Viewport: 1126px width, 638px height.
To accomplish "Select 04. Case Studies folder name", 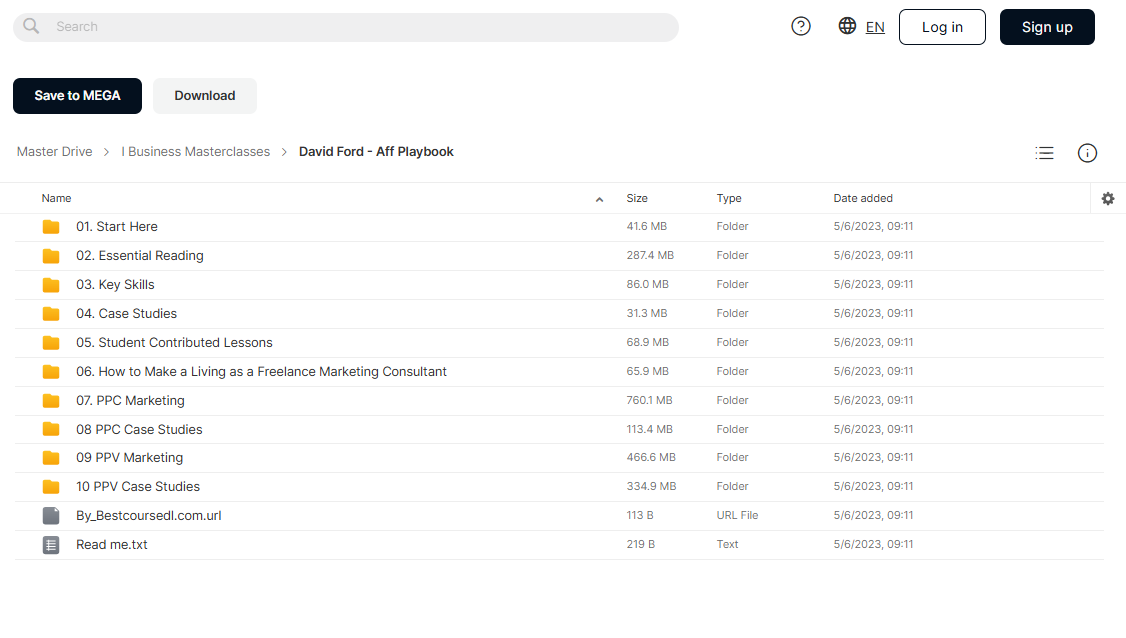I will click(x=126, y=313).
